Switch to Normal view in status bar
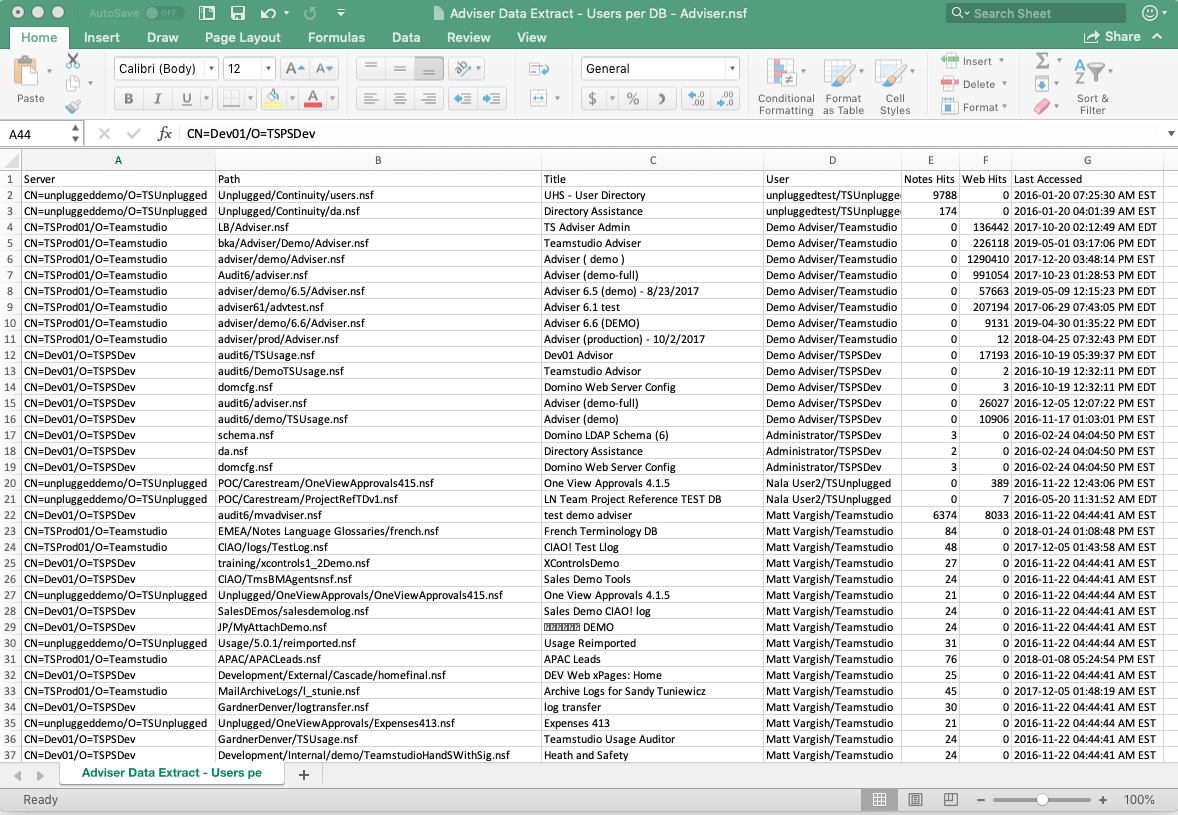 (879, 800)
